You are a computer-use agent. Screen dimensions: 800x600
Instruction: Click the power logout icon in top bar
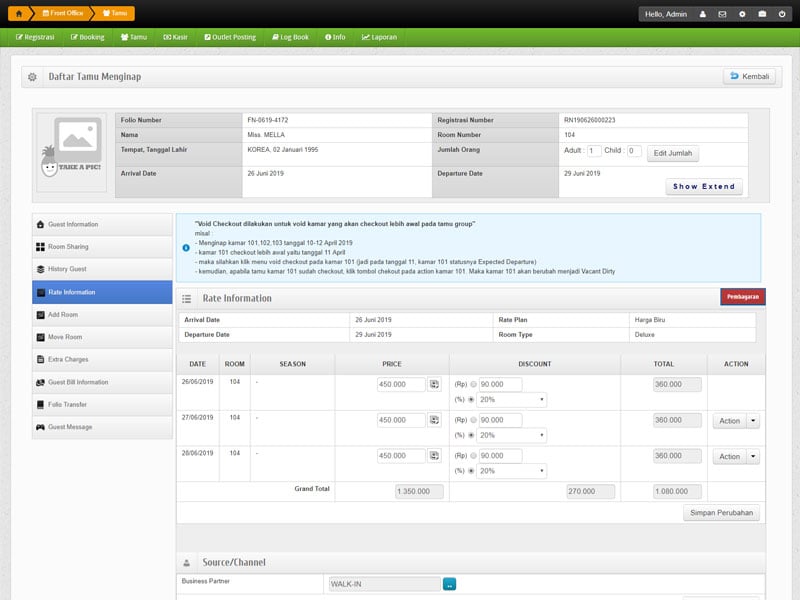pyautogui.click(x=781, y=14)
